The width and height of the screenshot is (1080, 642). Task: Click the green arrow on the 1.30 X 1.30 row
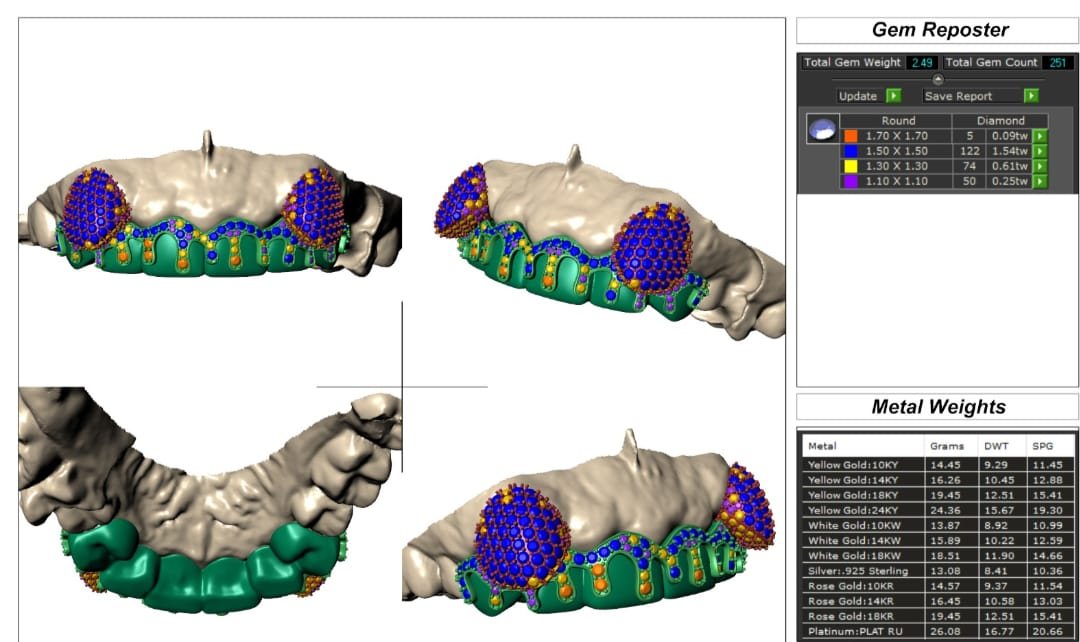(1039, 166)
